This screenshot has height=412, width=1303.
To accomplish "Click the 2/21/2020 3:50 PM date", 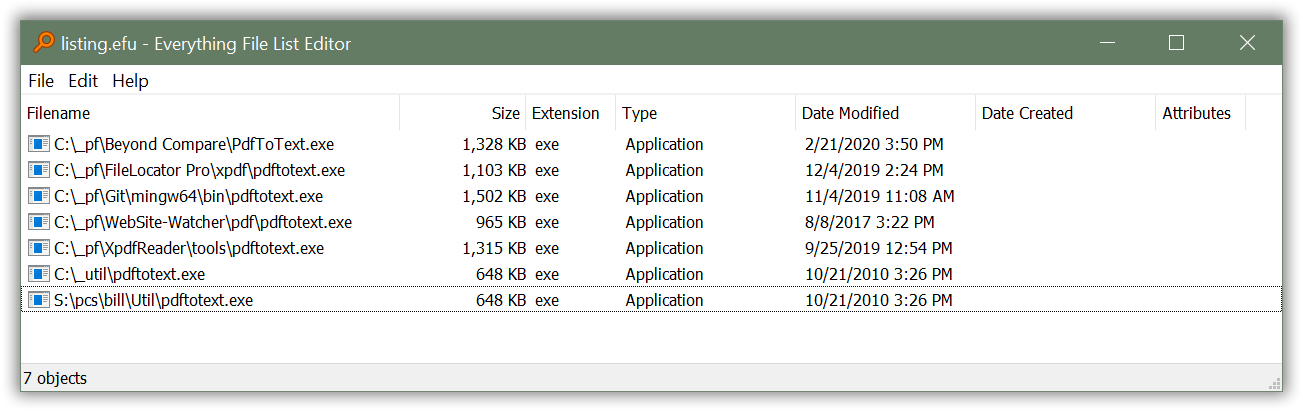I will [875, 144].
